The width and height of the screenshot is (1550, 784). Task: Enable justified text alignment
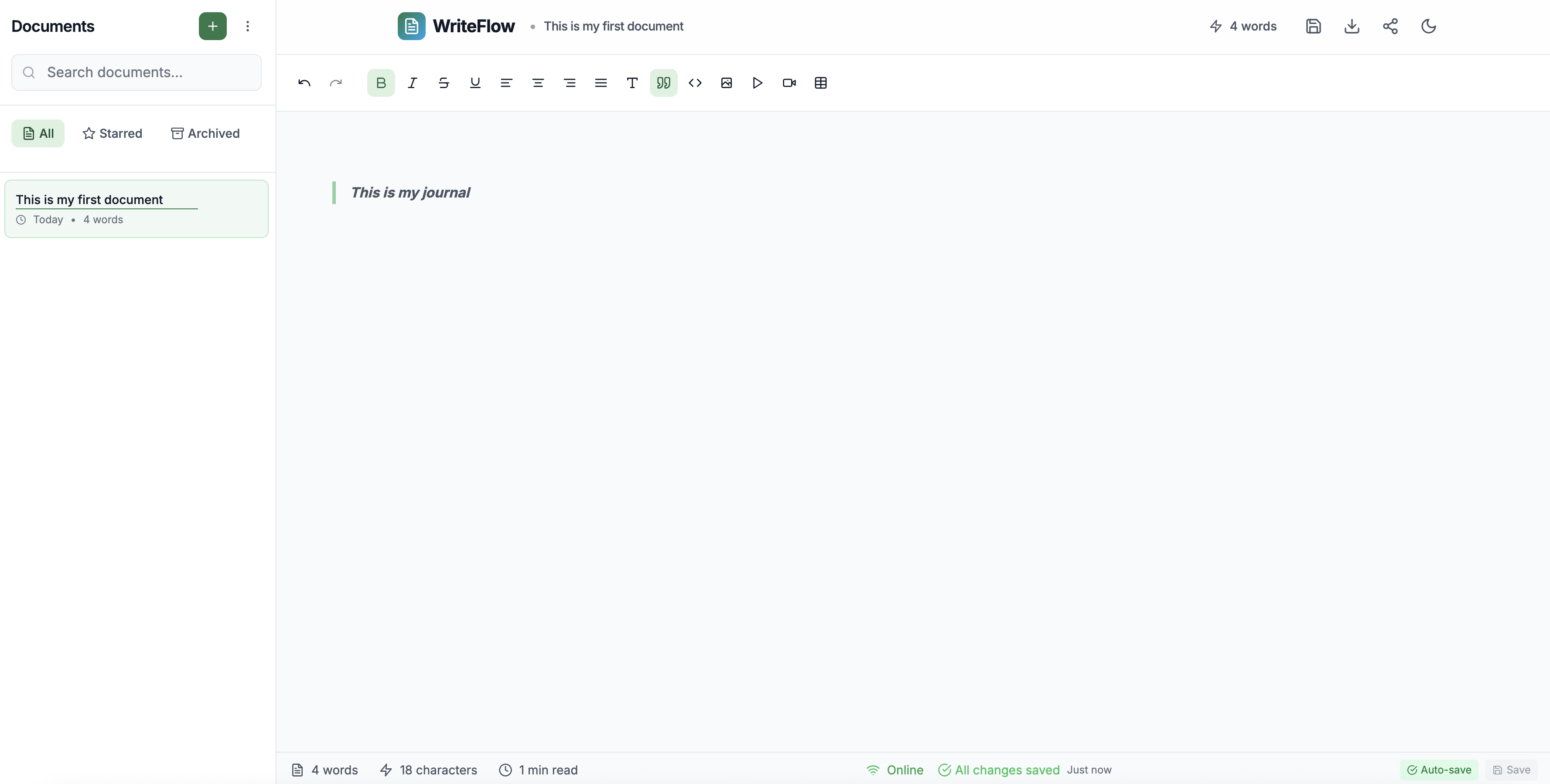[601, 82]
